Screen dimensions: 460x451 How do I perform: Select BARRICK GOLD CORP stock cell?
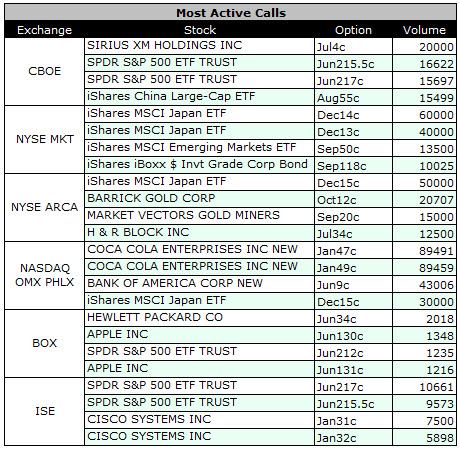(x=199, y=199)
